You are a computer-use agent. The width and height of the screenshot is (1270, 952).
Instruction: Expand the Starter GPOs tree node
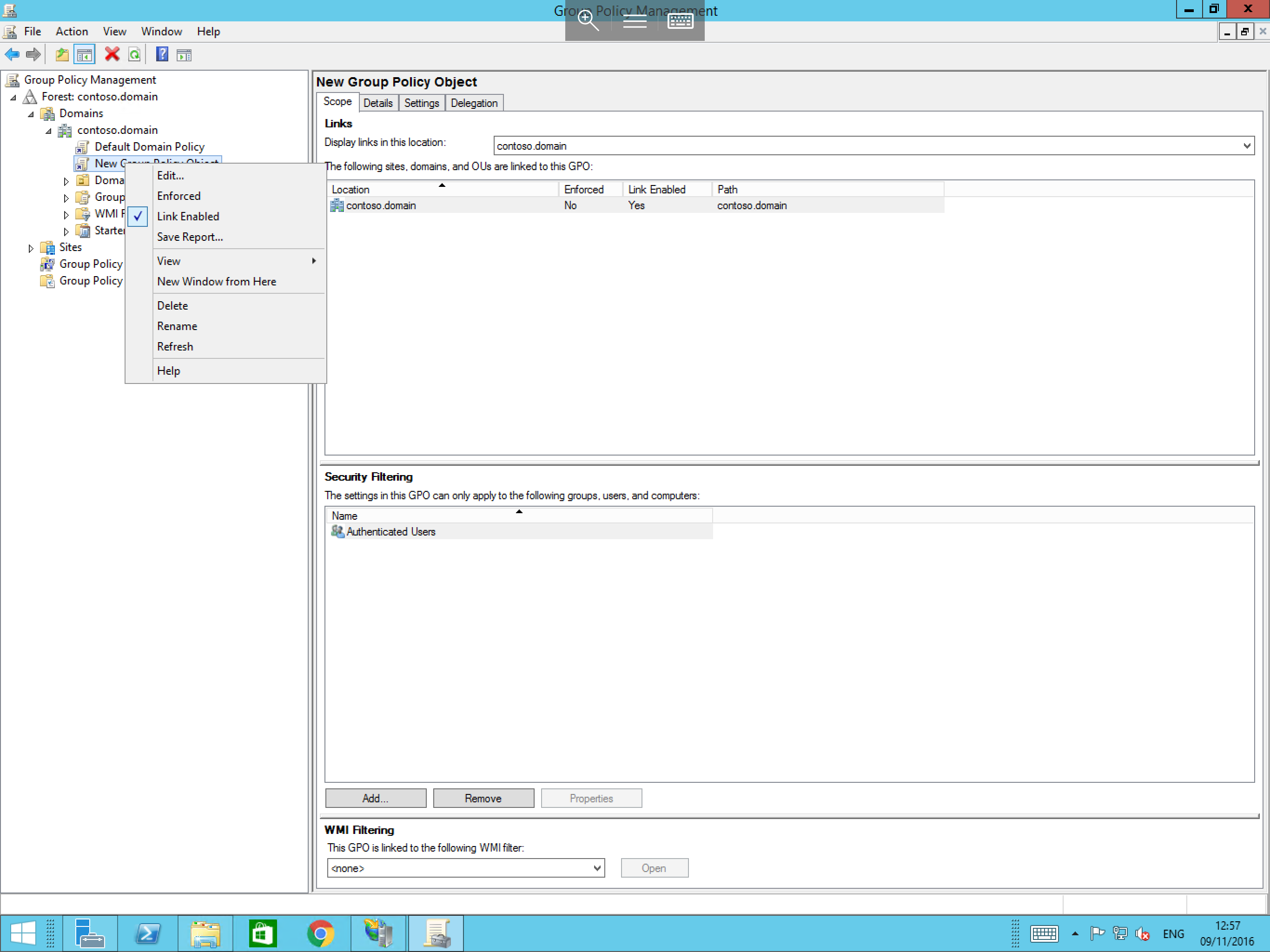(66, 231)
